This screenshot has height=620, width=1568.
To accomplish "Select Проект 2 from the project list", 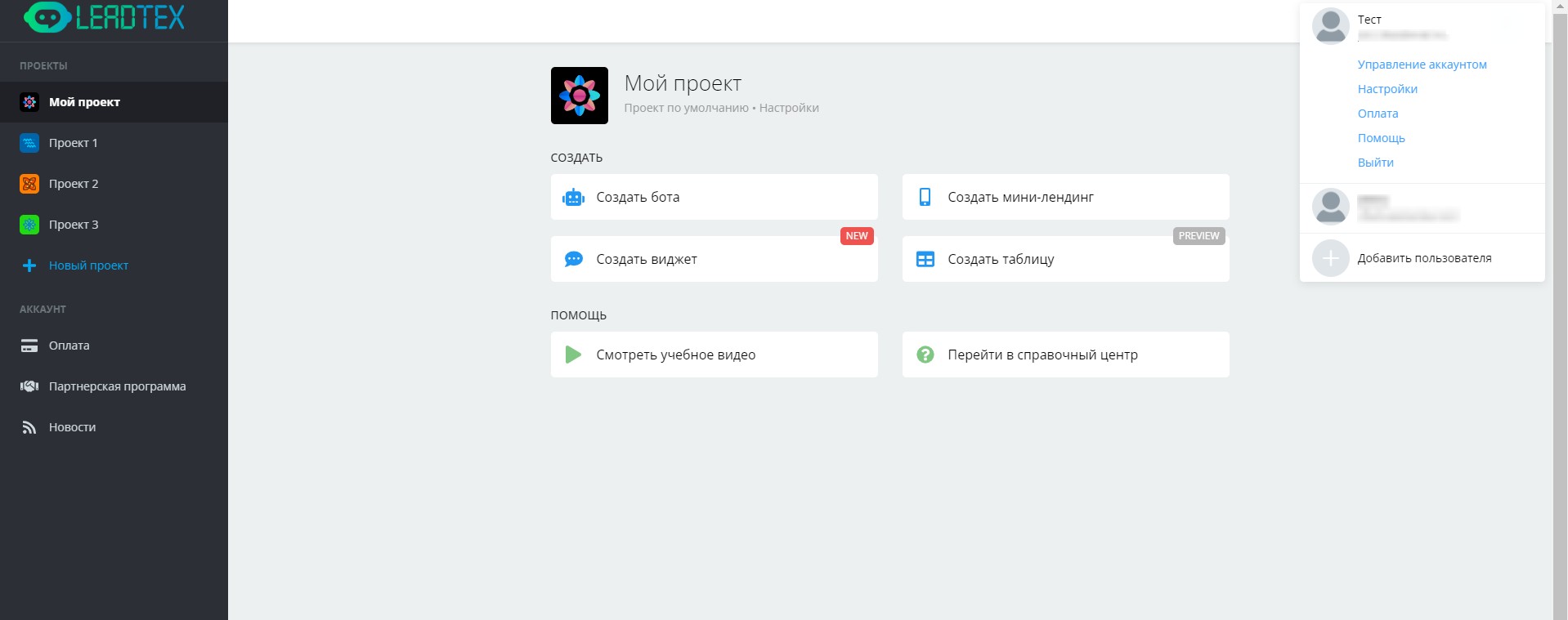I will [x=73, y=184].
